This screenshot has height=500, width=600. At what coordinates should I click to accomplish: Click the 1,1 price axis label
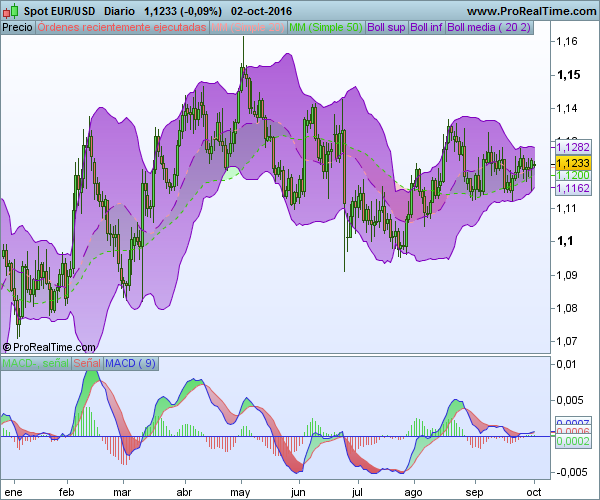[x=566, y=241]
